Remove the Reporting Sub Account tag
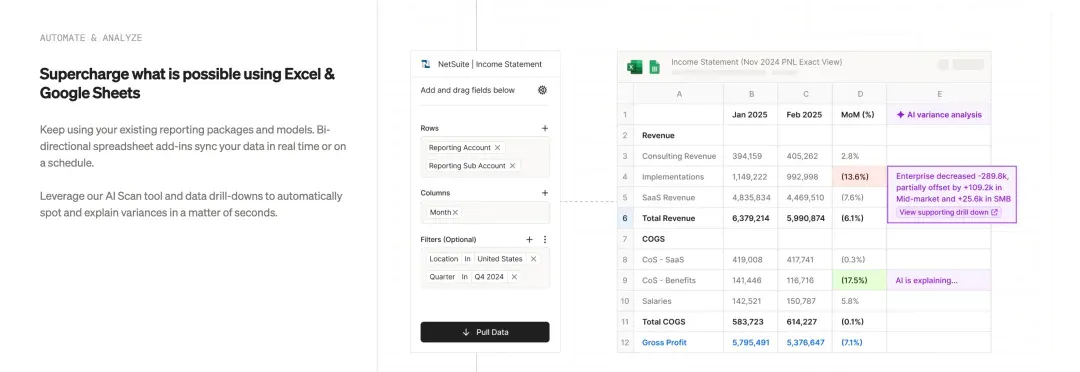Screen dimensions: 1080x372 click(512, 165)
